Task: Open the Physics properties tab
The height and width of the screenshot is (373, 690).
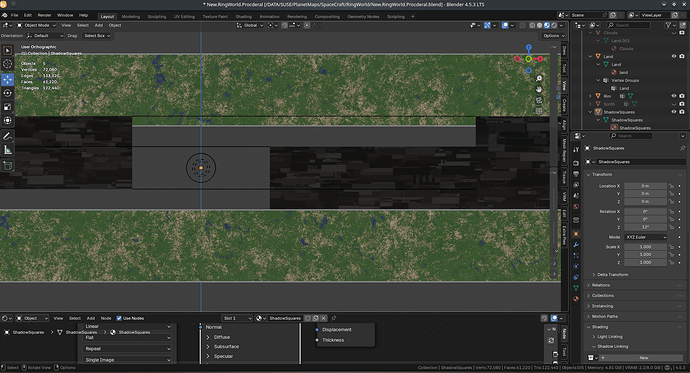Action: click(576, 266)
